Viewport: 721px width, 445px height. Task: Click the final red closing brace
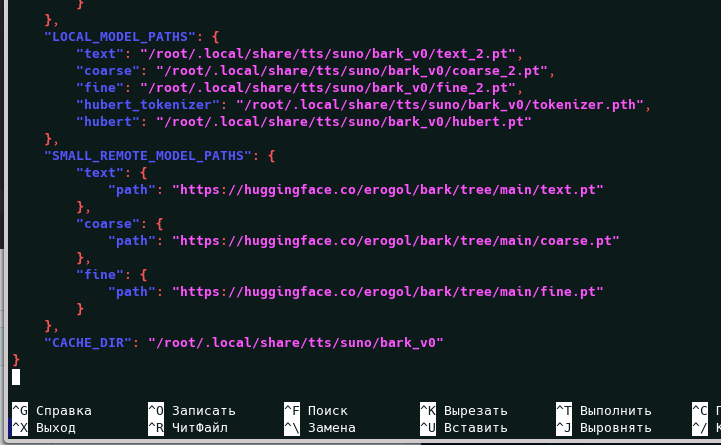[16, 359]
